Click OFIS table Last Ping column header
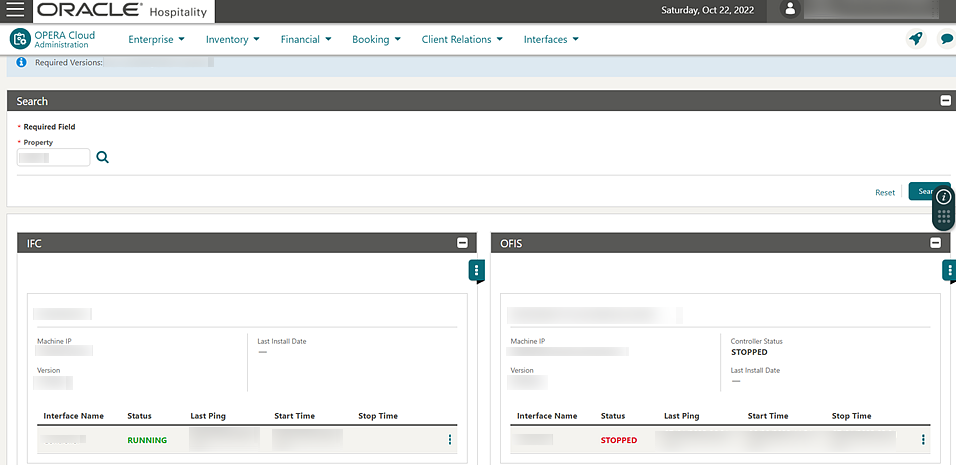Image resolution: width=956 pixels, height=465 pixels. [x=682, y=416]
